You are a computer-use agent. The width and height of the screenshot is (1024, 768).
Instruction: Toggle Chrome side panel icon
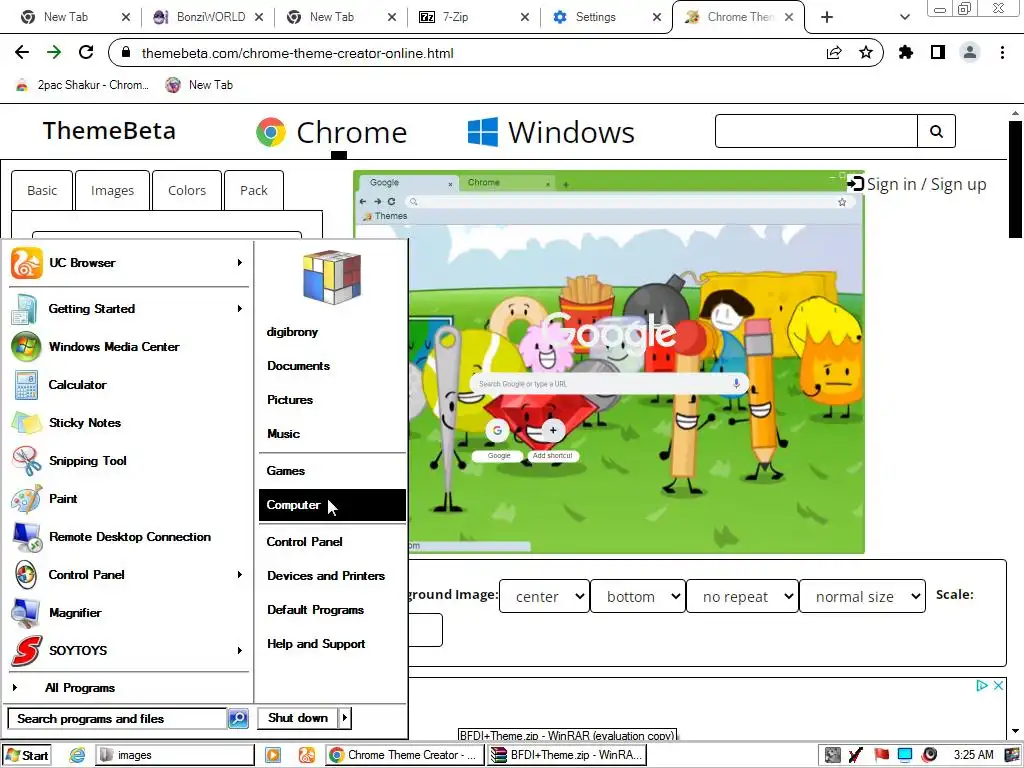pos(938,53)
